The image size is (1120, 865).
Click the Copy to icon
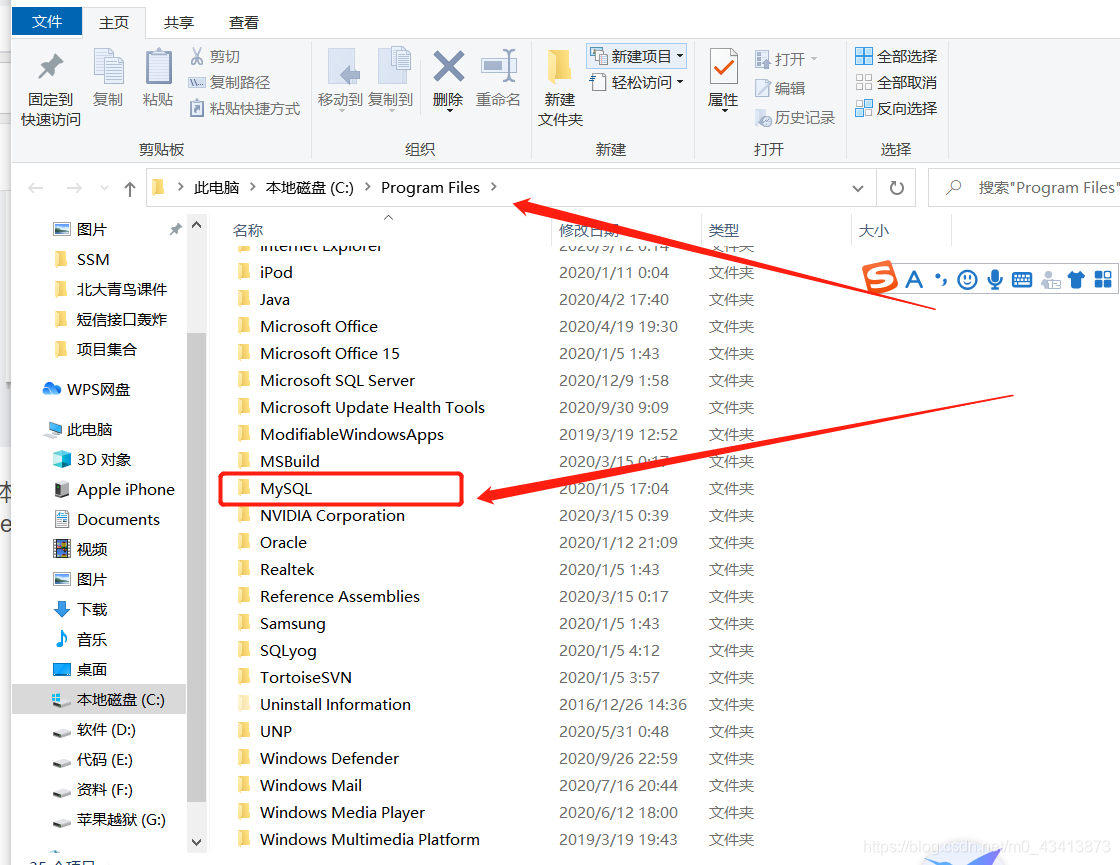394,66
